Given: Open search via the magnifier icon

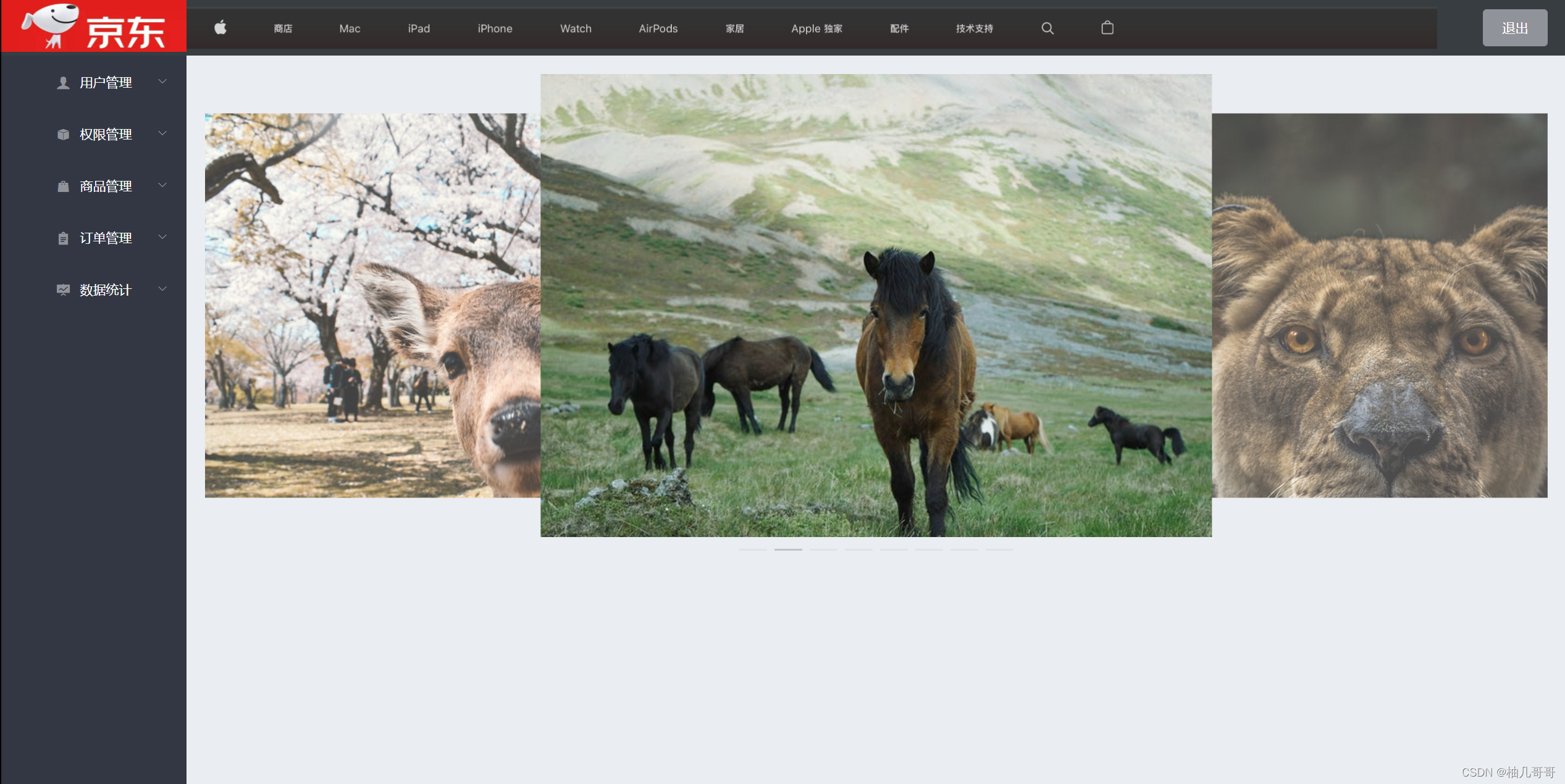Looking at the screenshot, I should 1047,28.
